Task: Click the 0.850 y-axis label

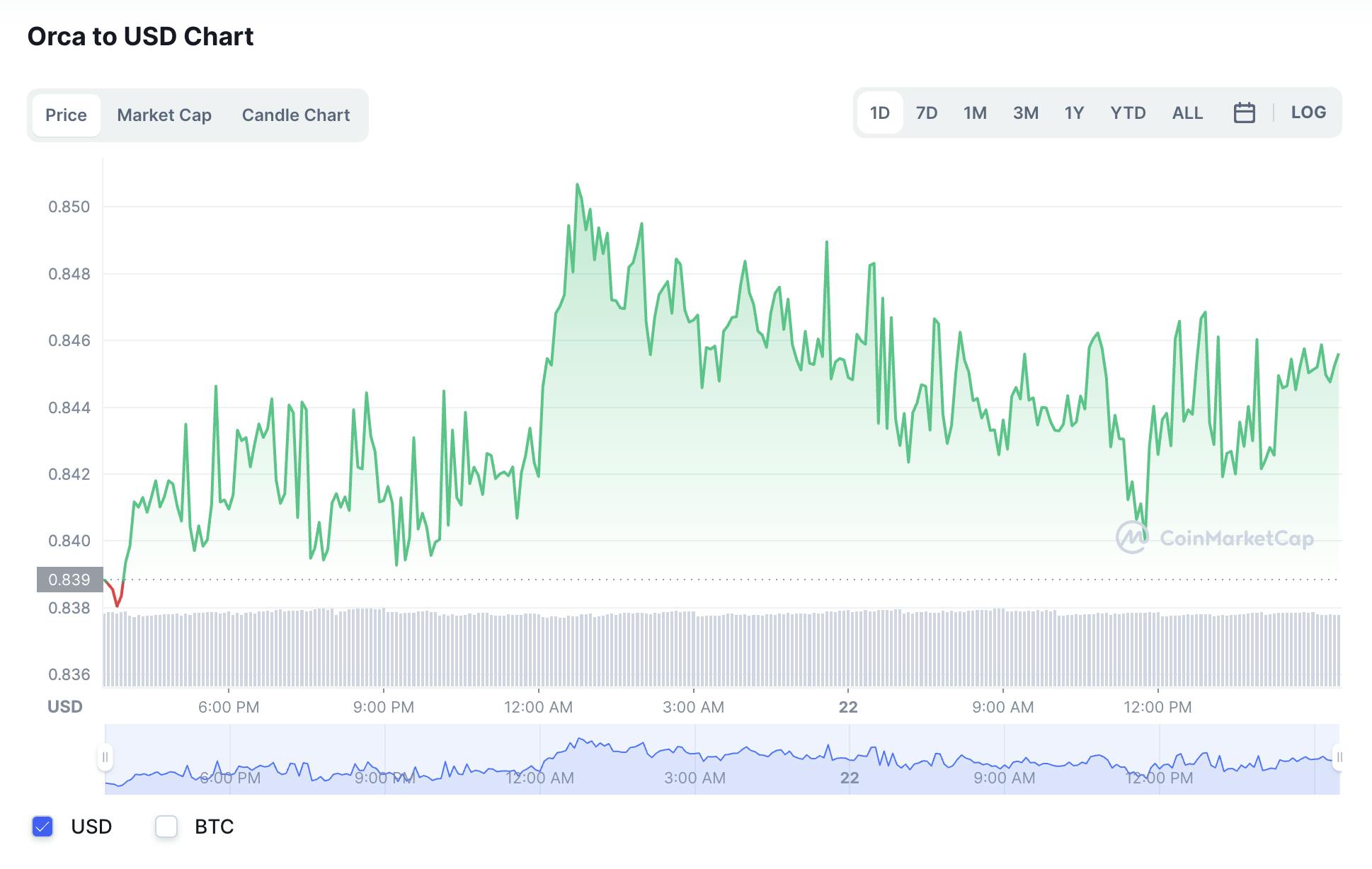Action: point(69,207)
